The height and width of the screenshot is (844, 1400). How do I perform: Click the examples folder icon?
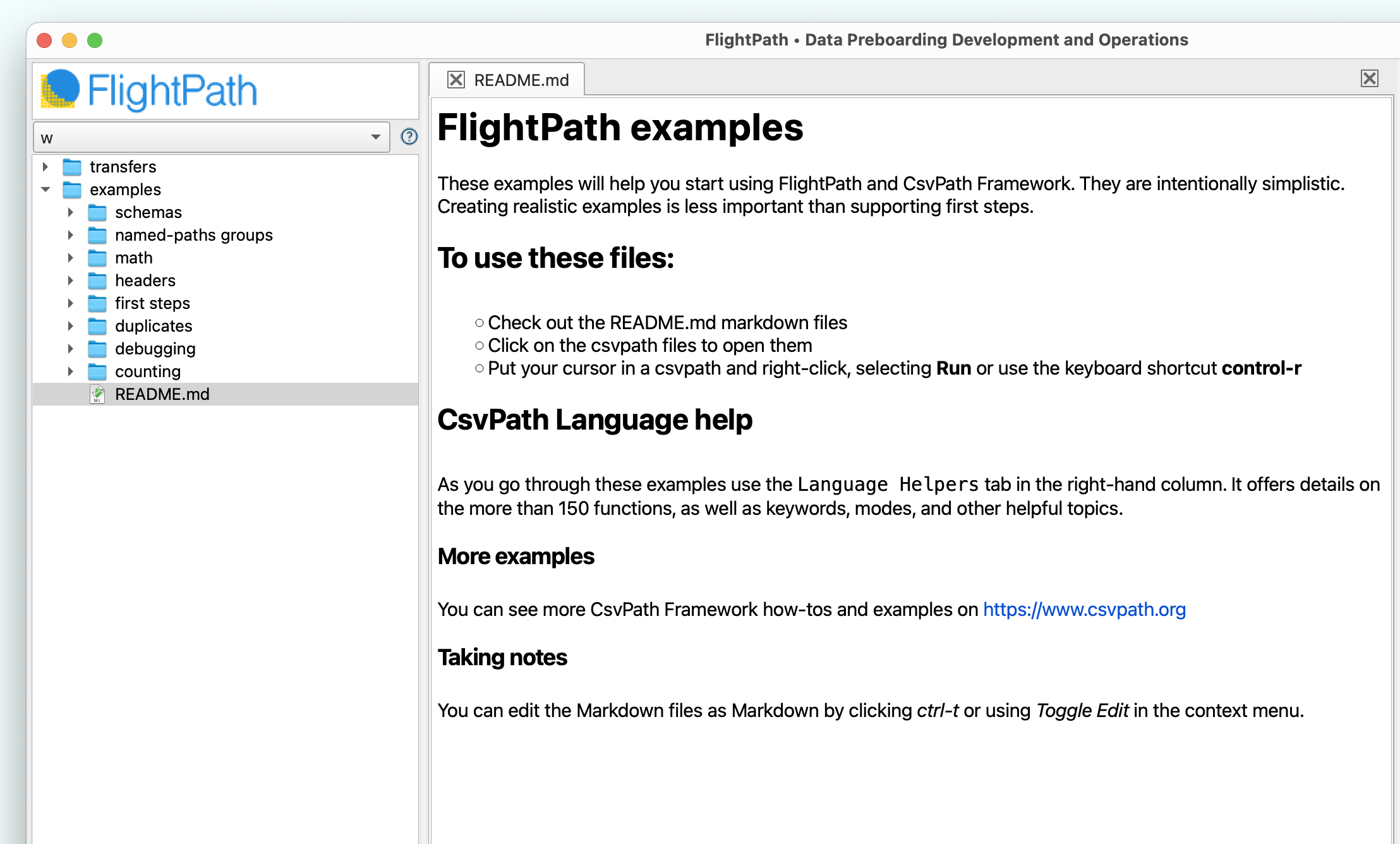72,190
